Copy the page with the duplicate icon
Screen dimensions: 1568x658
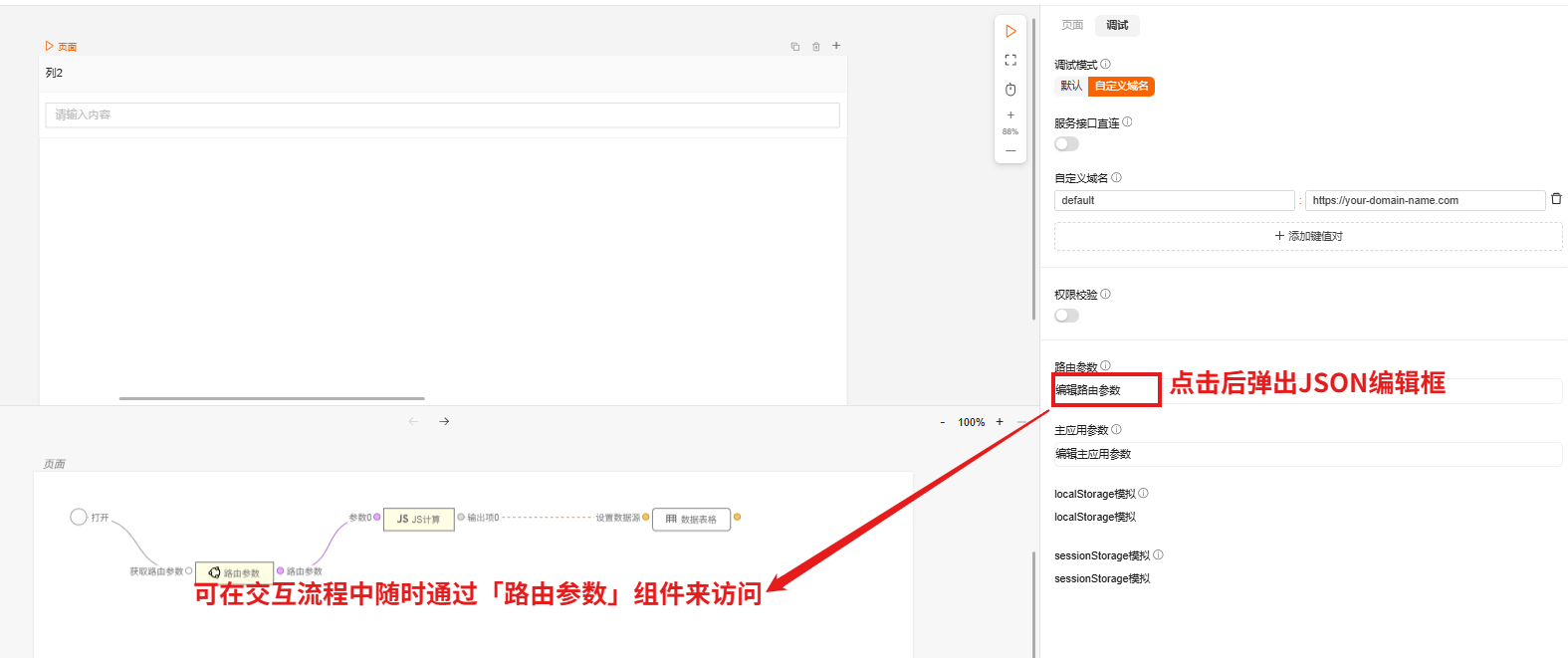[795, 47]
